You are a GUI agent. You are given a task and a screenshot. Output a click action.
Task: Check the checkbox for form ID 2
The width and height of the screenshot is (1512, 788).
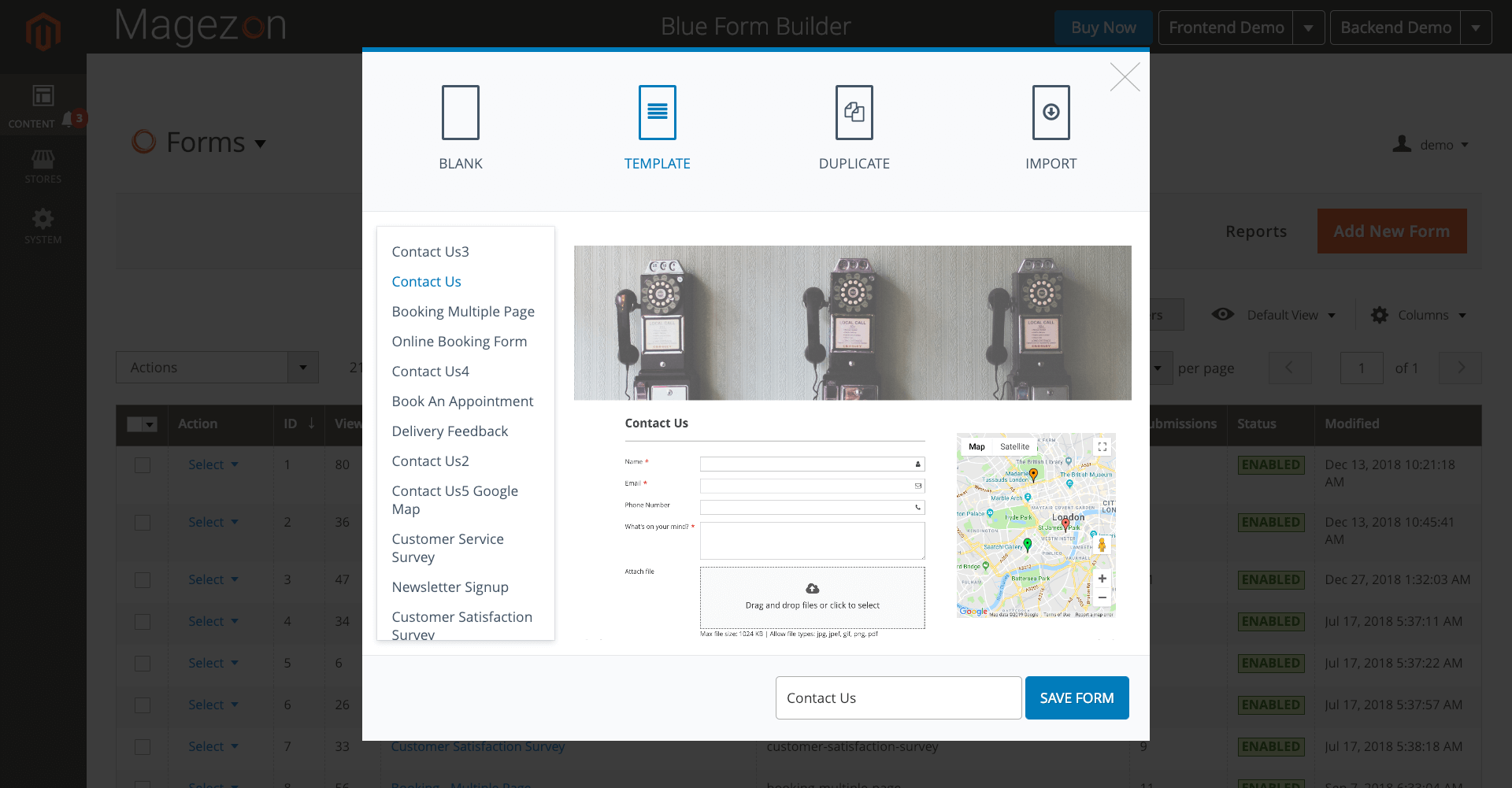143,523
